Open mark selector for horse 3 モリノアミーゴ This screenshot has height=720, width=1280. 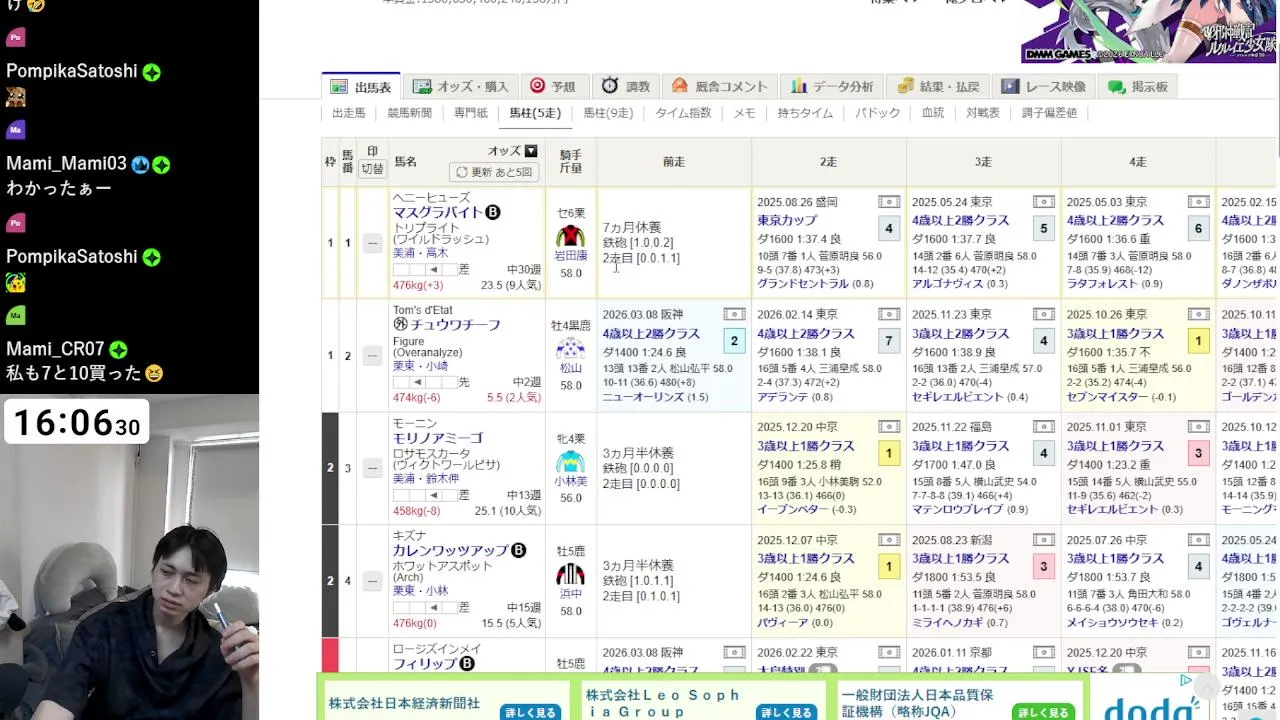pos(372,468)
